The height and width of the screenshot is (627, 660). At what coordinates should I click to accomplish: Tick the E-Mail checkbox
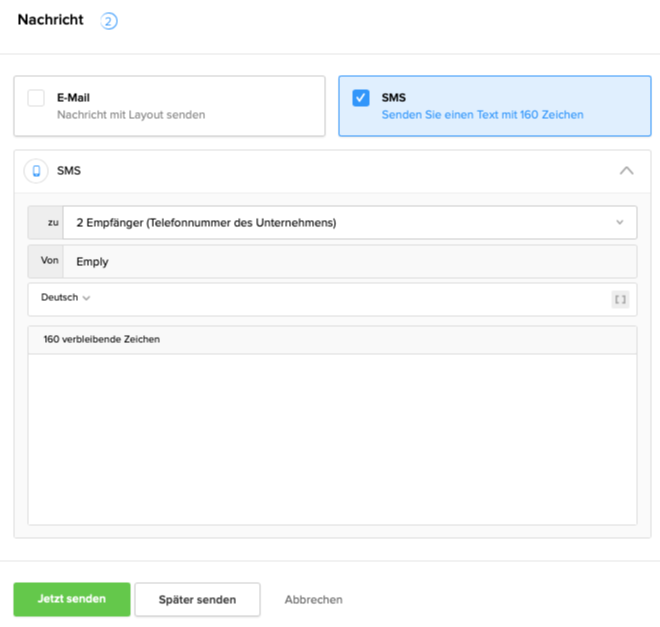(x=36, y=98)
